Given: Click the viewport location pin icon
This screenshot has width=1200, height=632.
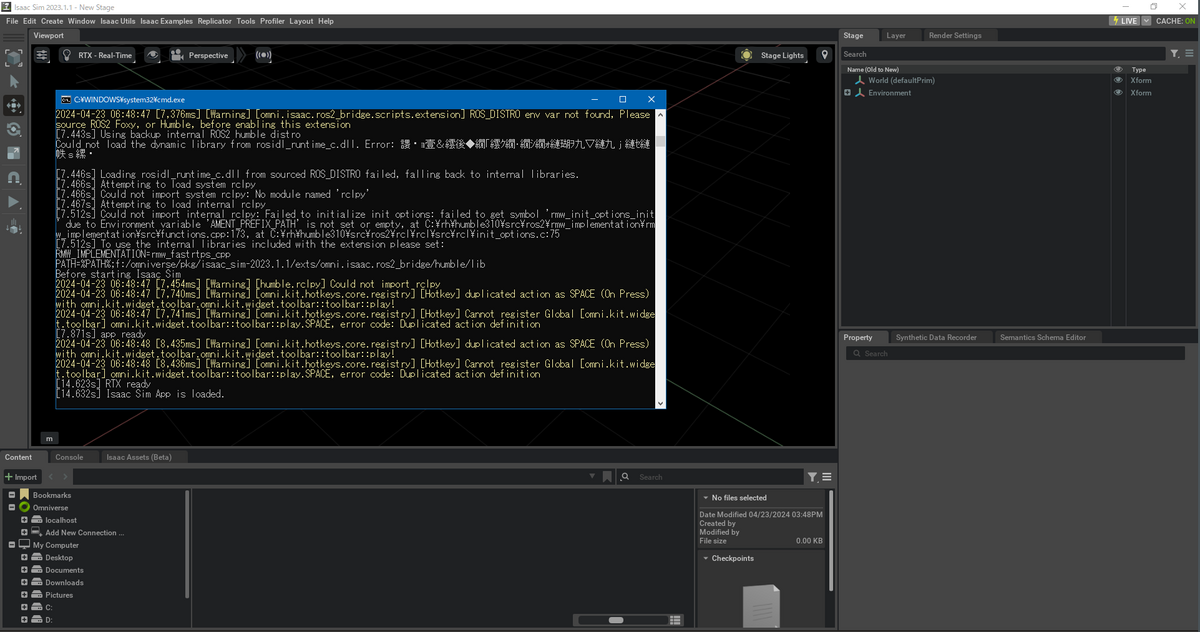Looking at the screenshot, I should coord(824,55).
